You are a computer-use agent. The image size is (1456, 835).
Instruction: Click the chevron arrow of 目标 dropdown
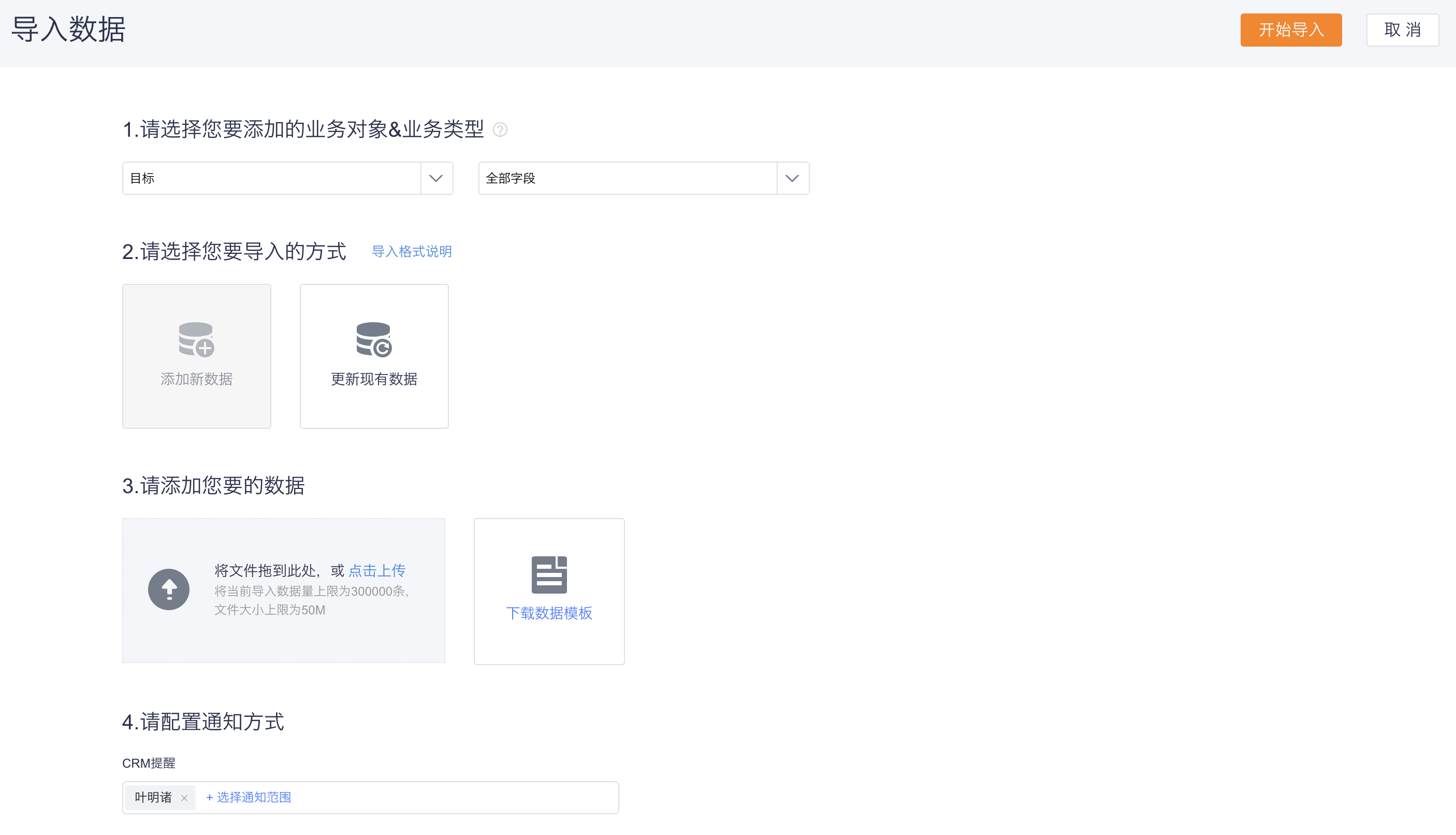[x=436, y=178]
